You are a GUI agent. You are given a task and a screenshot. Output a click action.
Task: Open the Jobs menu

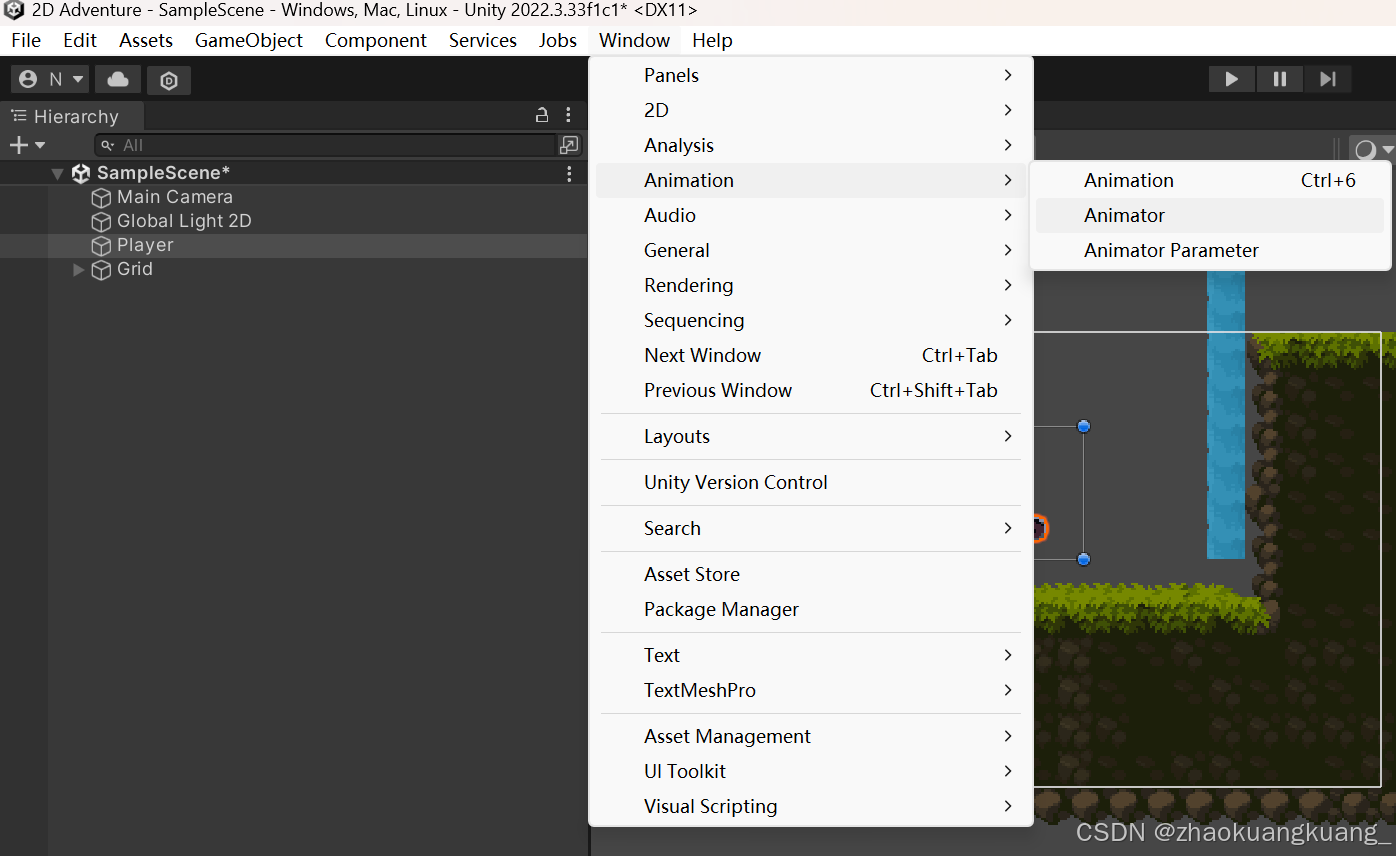tap(558, 40)
